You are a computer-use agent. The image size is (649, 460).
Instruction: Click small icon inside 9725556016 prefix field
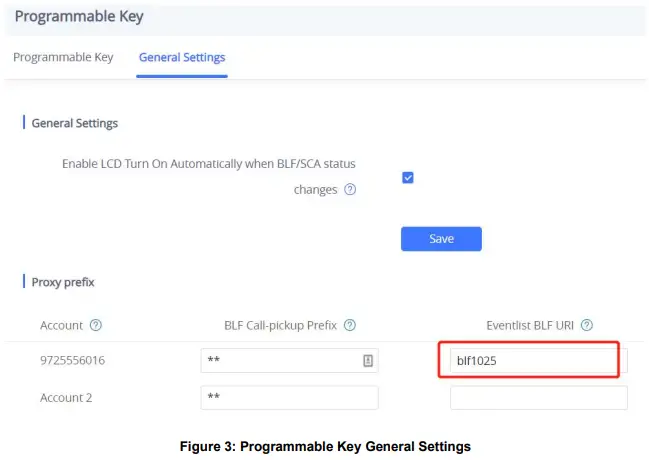(368, 360)
